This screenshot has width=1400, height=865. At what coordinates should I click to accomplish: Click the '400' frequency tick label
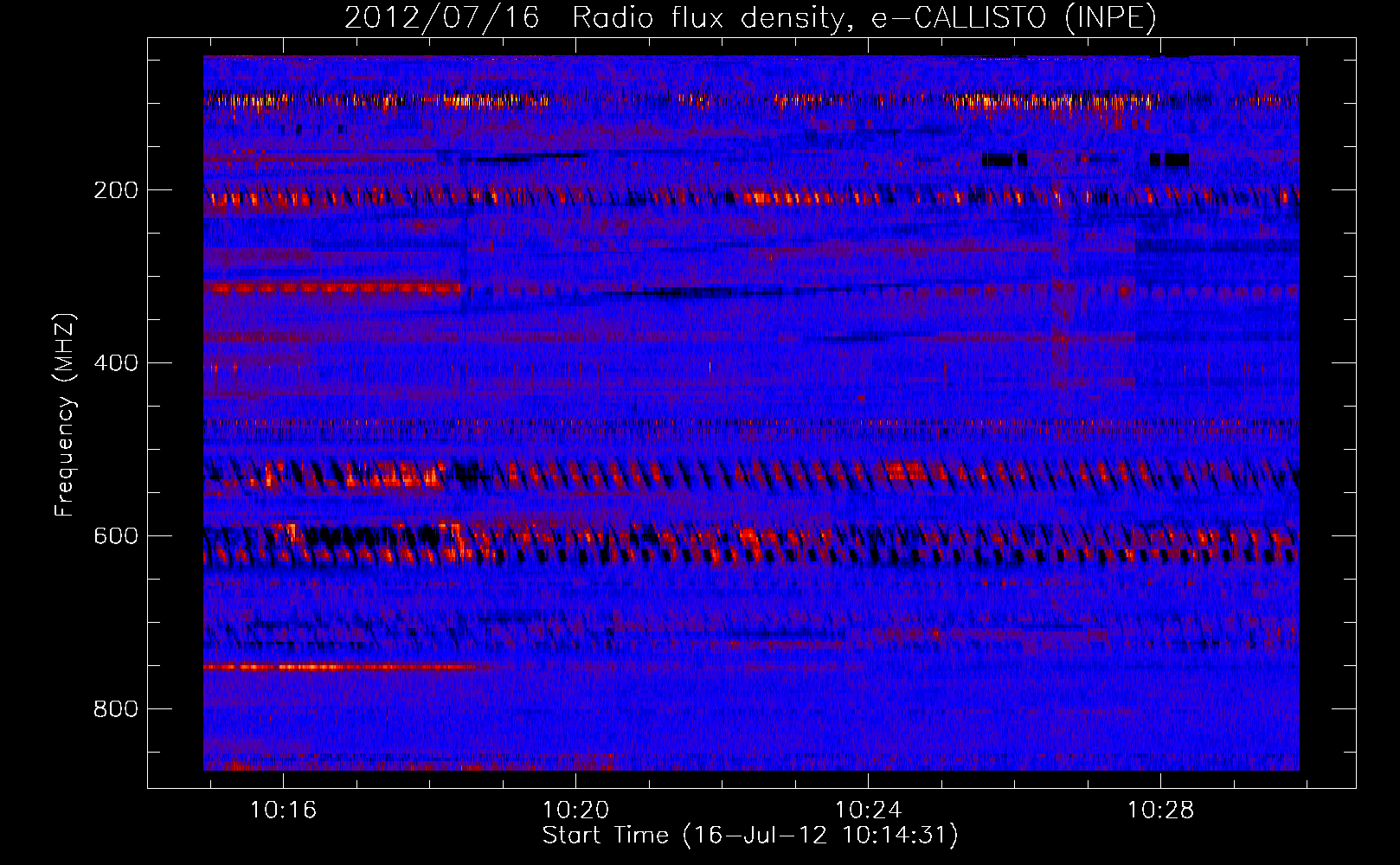116,362
